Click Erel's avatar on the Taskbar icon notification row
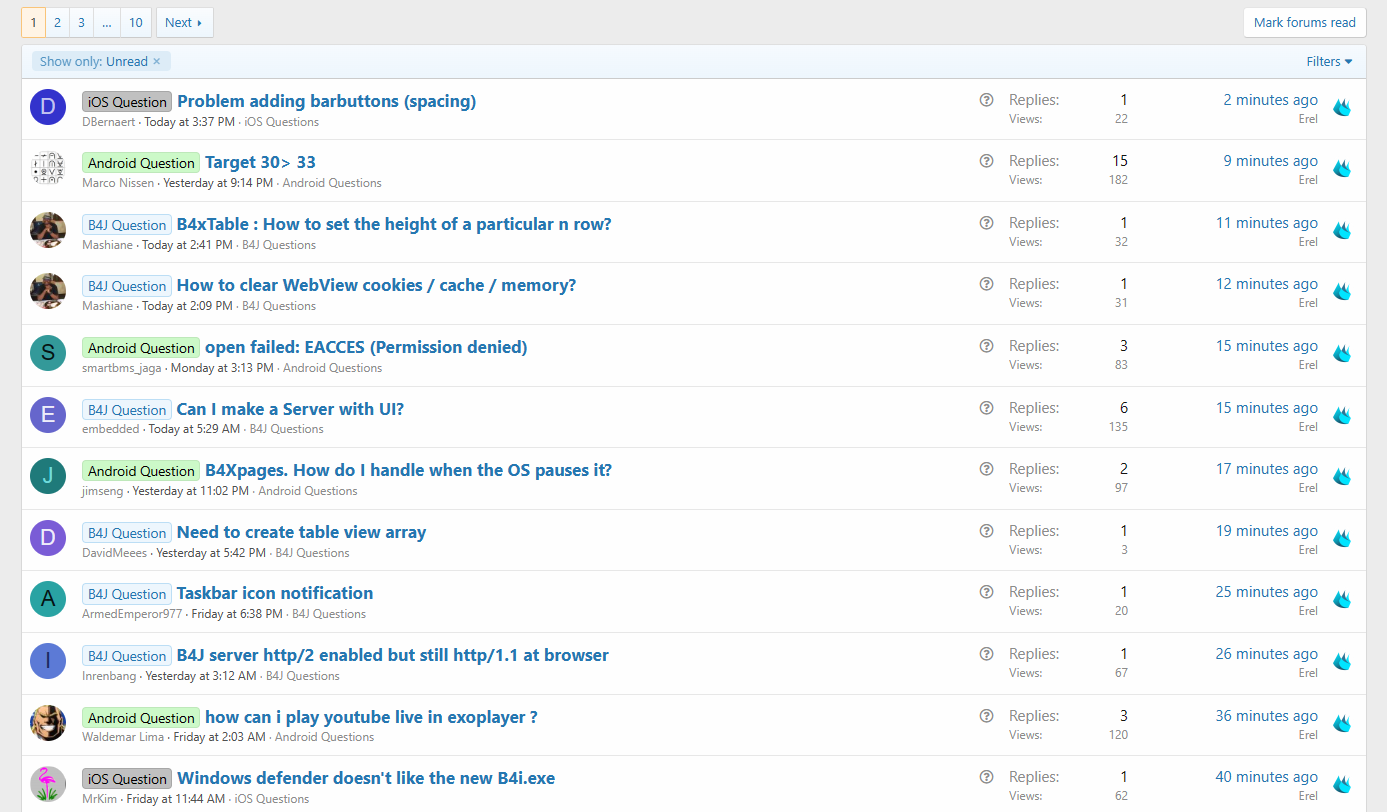The image size is (1387, 812). click(x=1342, y=600)
